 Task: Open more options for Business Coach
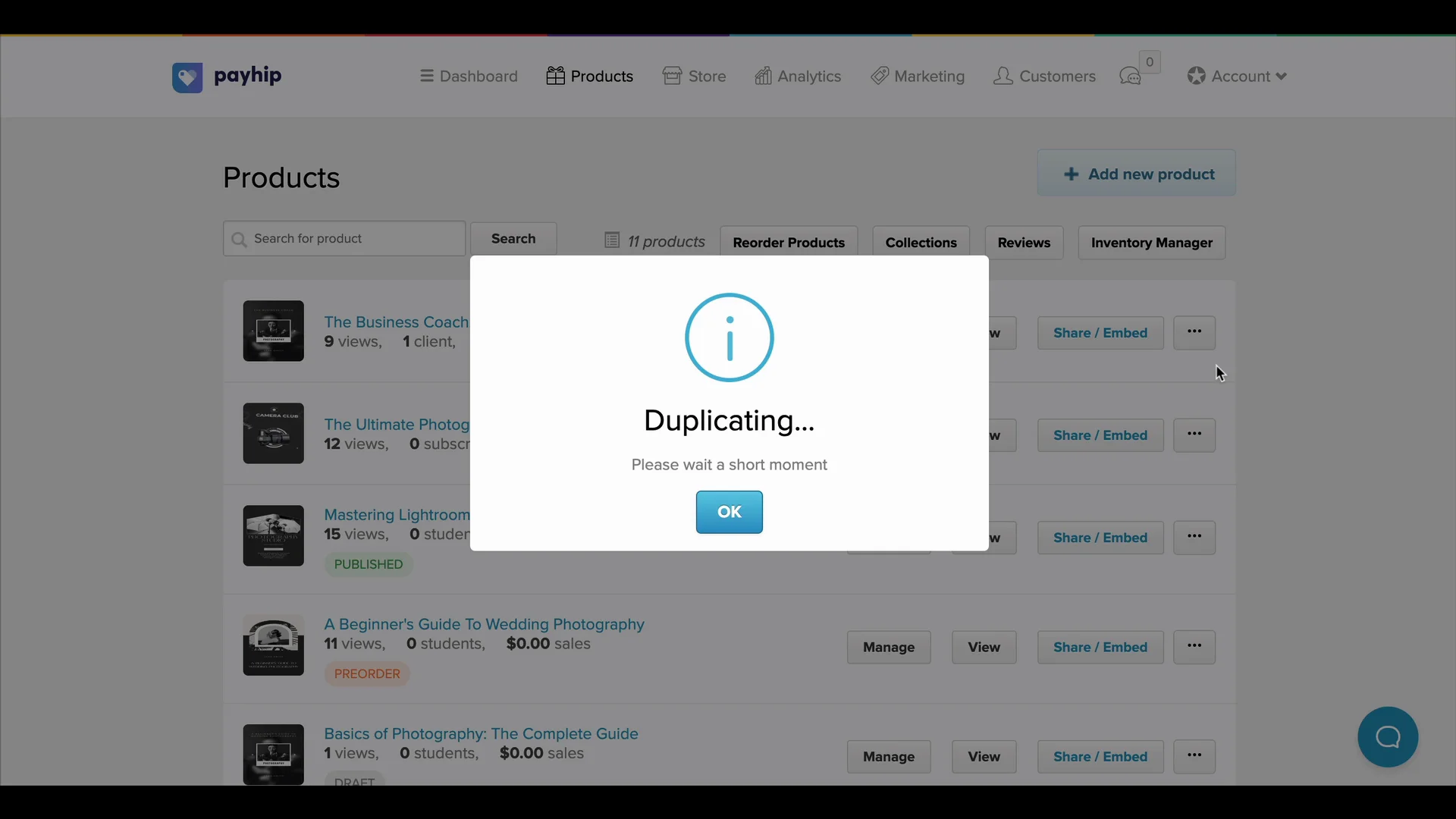click(x=1194, y=332)
